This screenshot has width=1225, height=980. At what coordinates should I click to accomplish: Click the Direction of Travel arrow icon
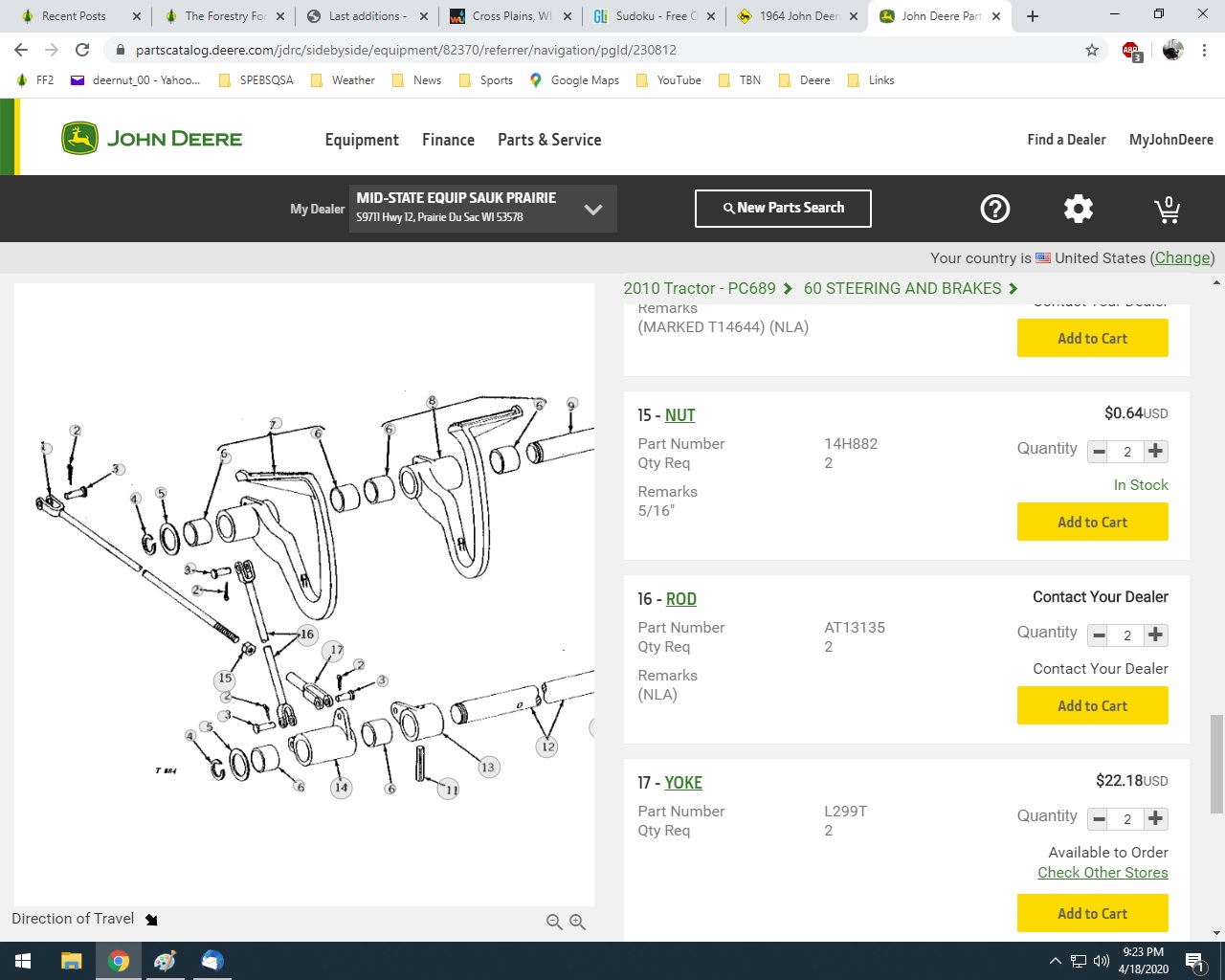[x=151, y=920]
